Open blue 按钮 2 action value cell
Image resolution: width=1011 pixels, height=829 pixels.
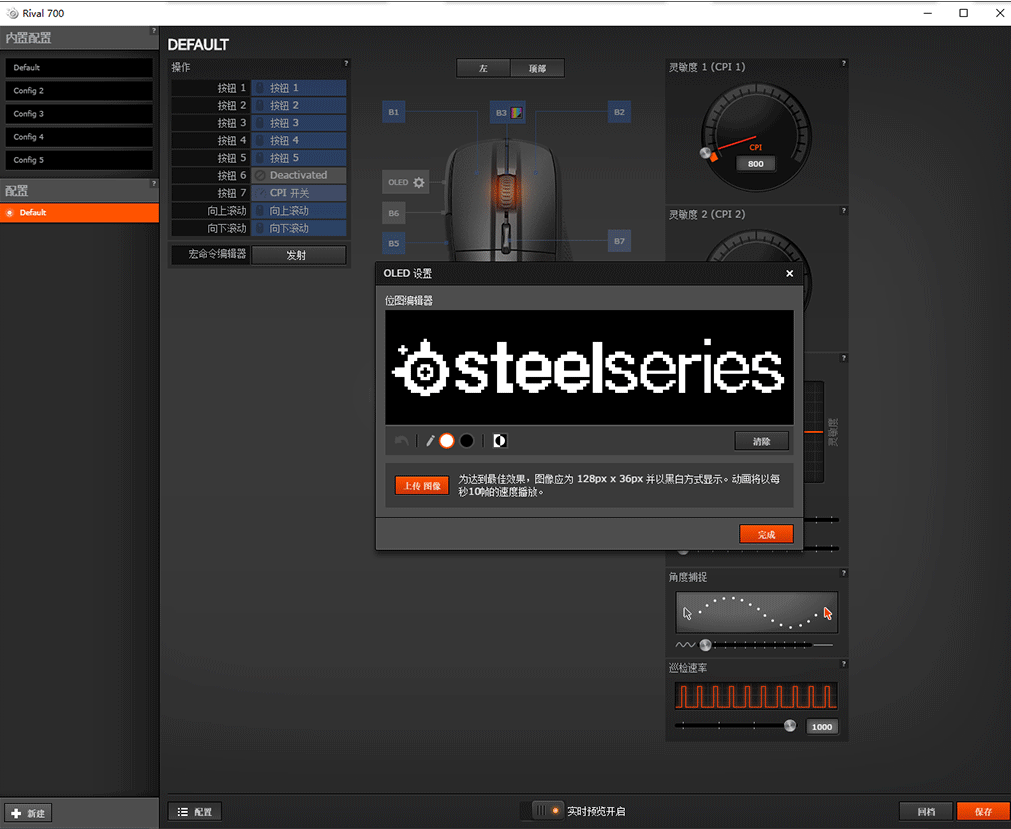point(299,105)
